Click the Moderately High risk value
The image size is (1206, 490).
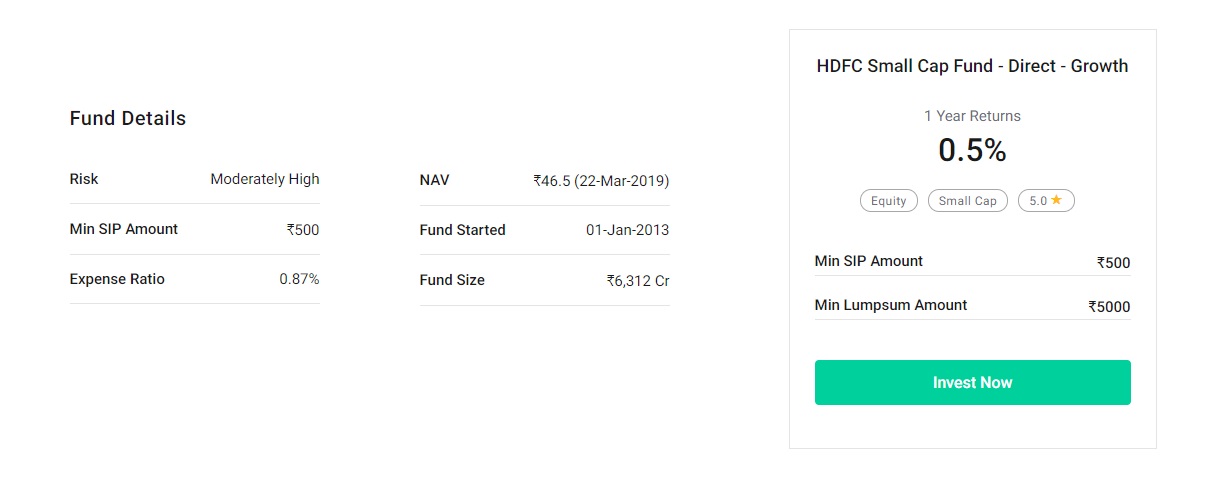click(x=265, y=179)
